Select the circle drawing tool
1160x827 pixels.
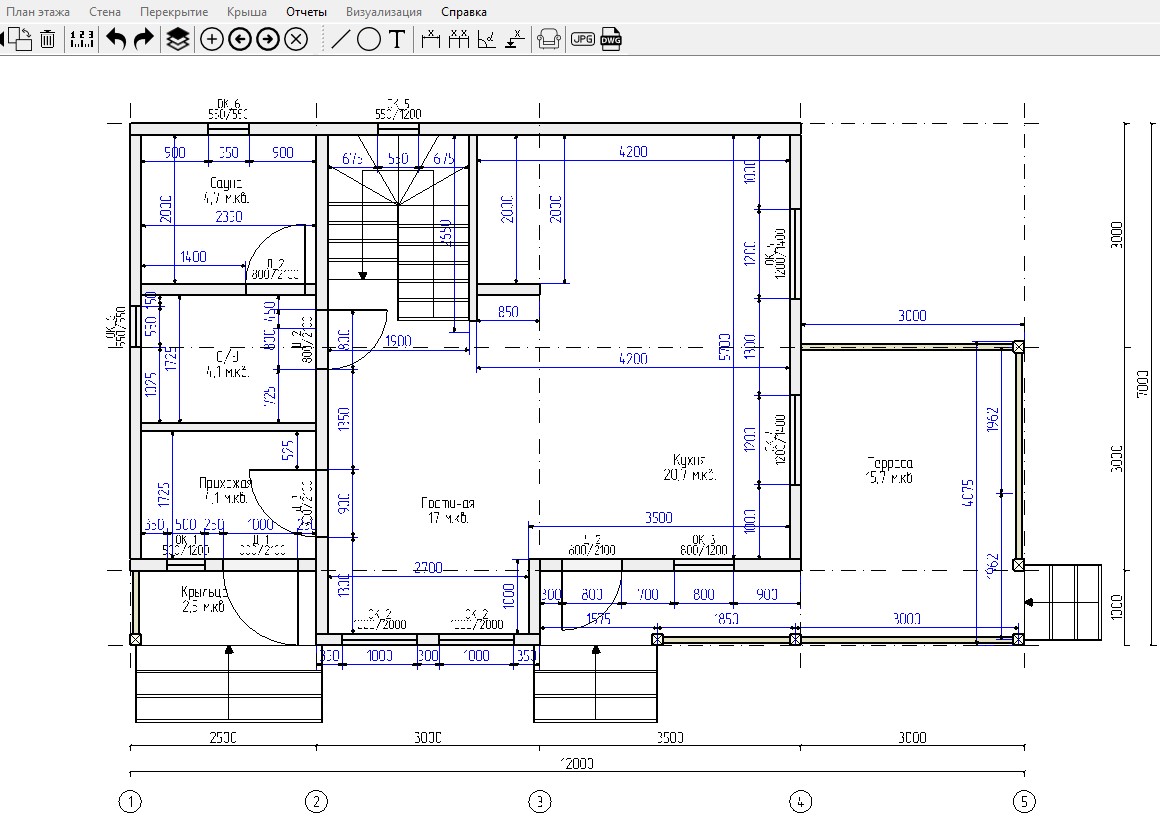(x=368, y=39)
